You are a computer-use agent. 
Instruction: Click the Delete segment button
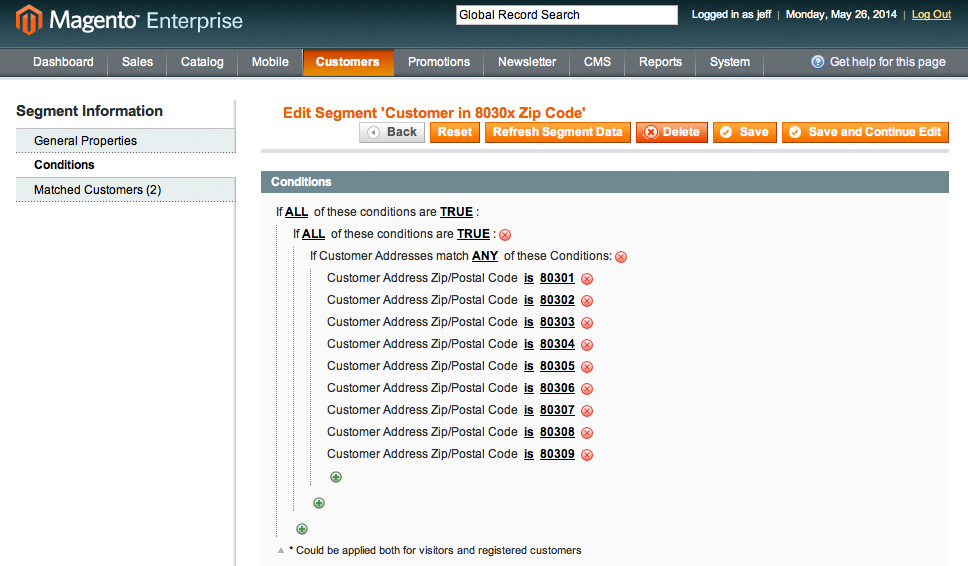672,132
